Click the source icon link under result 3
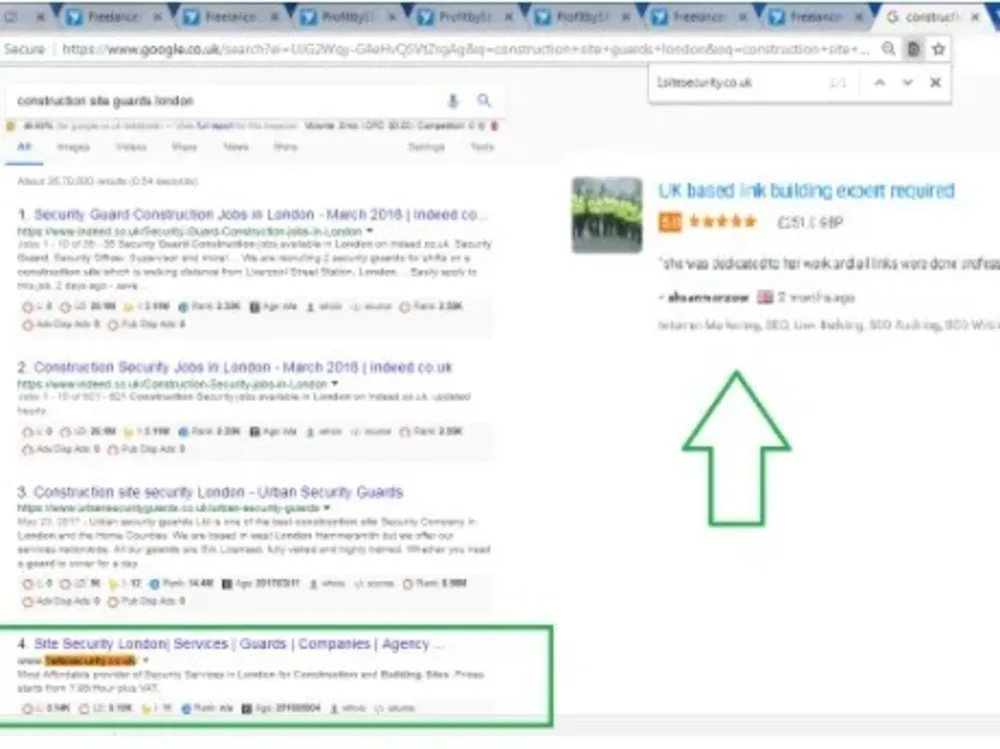Image resolution: width=1000 pixels, height=749 pixels. point(374,584)
